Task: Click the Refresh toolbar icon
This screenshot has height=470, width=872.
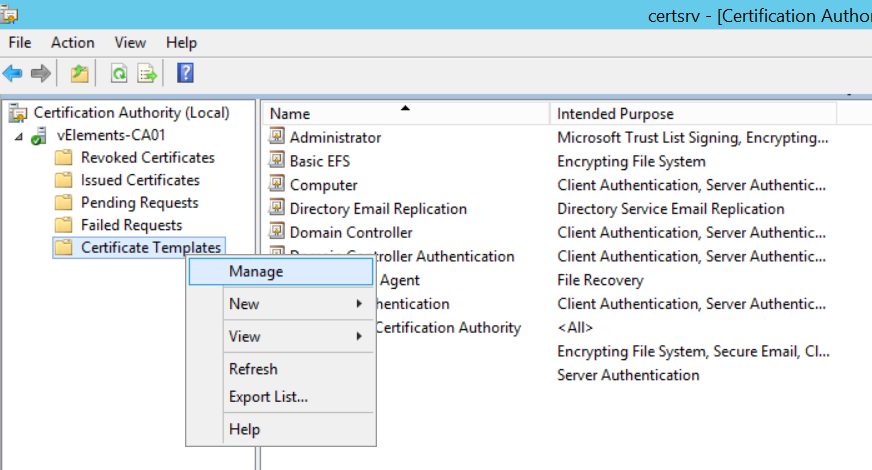Action: 119,73
